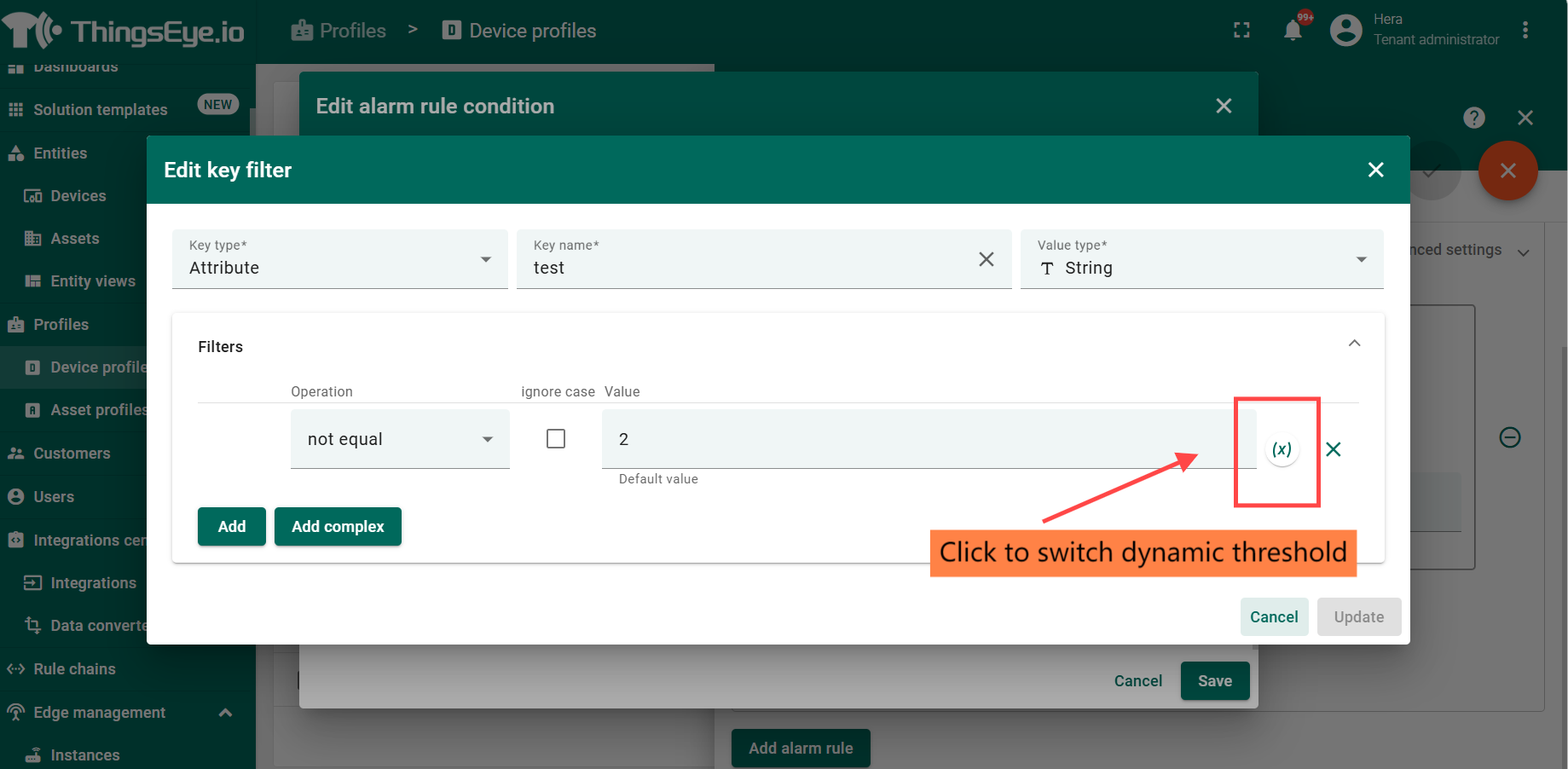Click the Add filter button

(x=231, y=527)
